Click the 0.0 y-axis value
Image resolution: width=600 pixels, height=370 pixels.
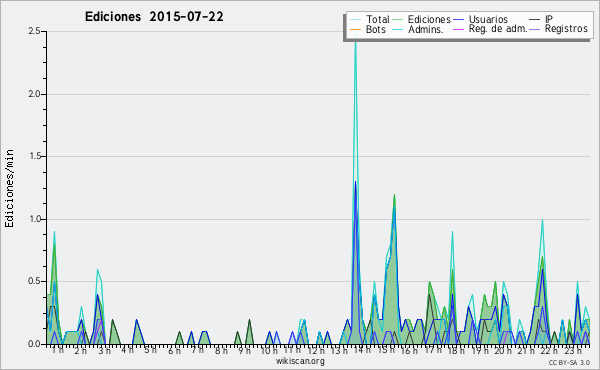[x=34, y=344]
